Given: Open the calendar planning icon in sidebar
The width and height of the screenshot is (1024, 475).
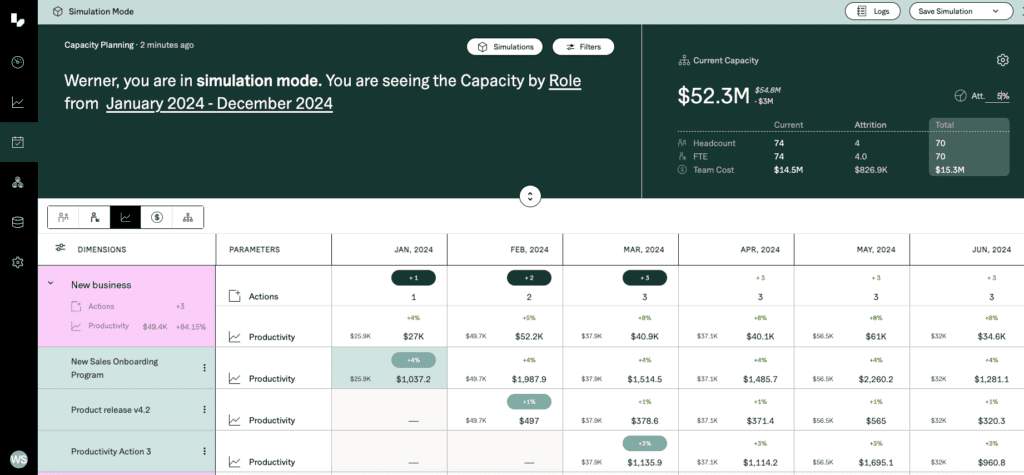Looking at the screenshot, I should 18,142.
